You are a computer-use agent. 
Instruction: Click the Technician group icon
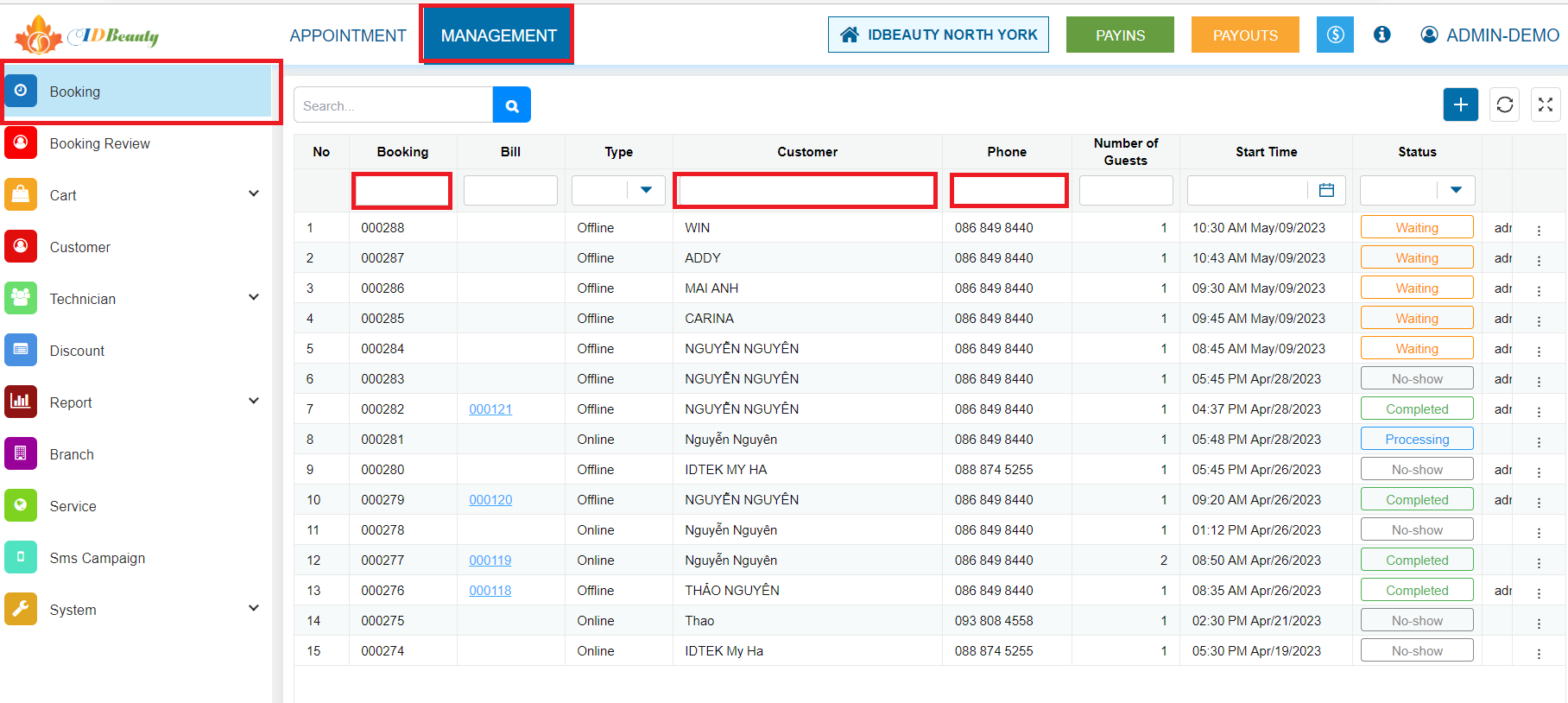(21, 298)
